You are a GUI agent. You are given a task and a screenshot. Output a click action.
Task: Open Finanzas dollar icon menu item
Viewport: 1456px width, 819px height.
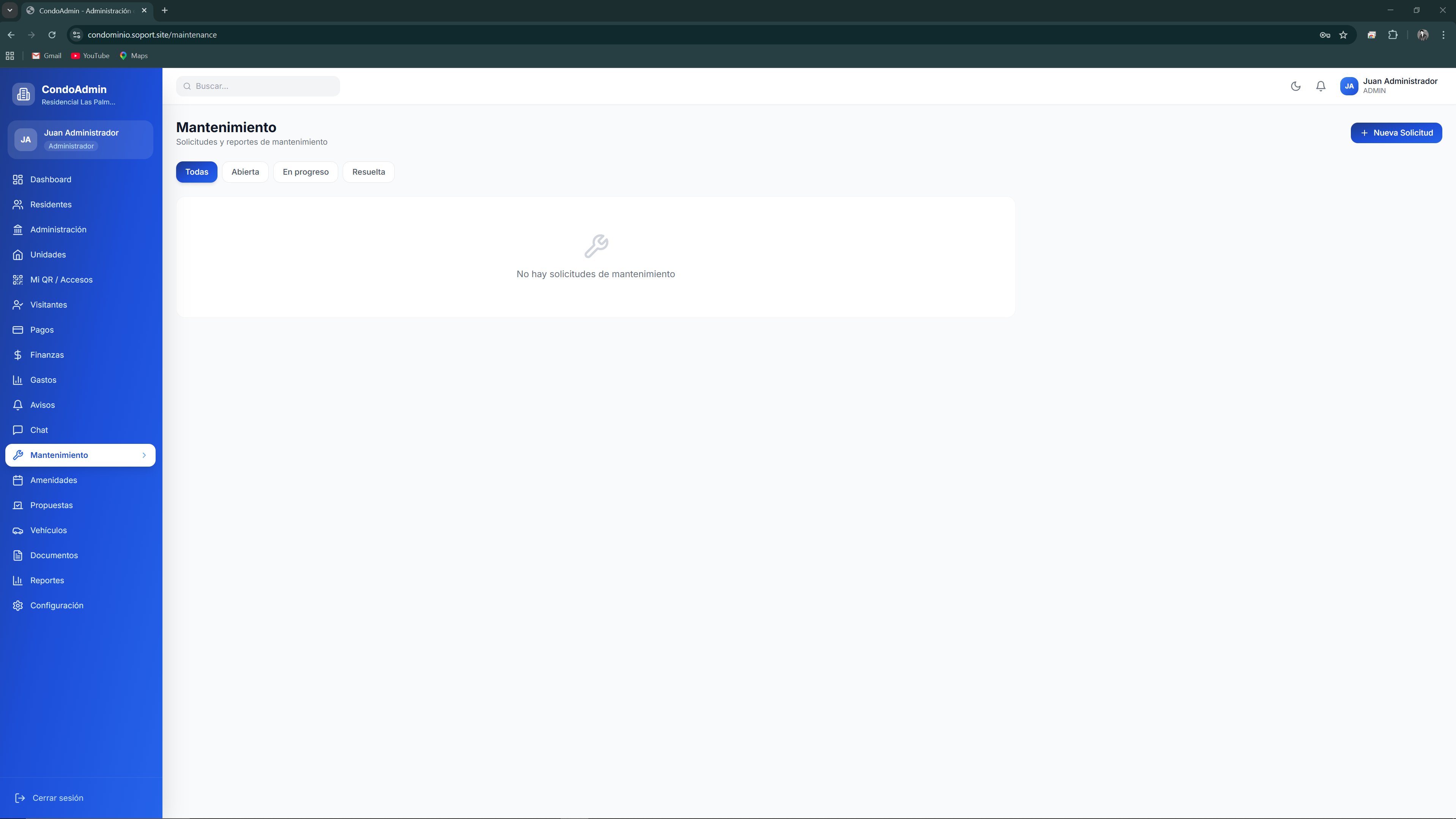(x=46, y=355)
